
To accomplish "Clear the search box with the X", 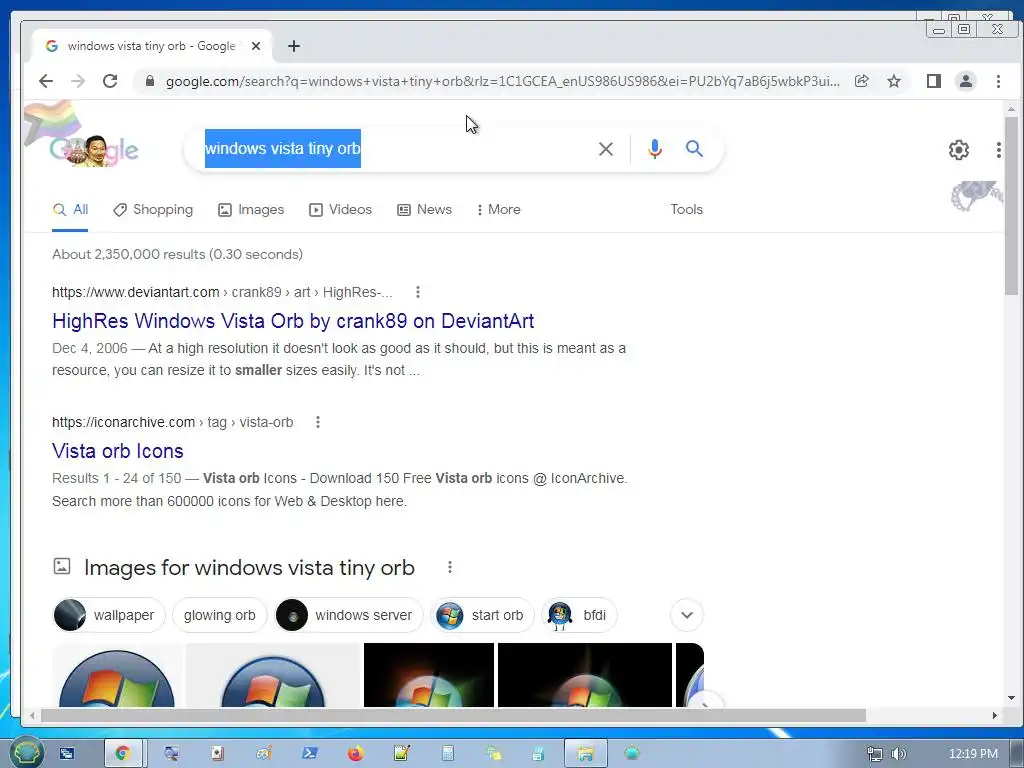I will click(605, 149).
